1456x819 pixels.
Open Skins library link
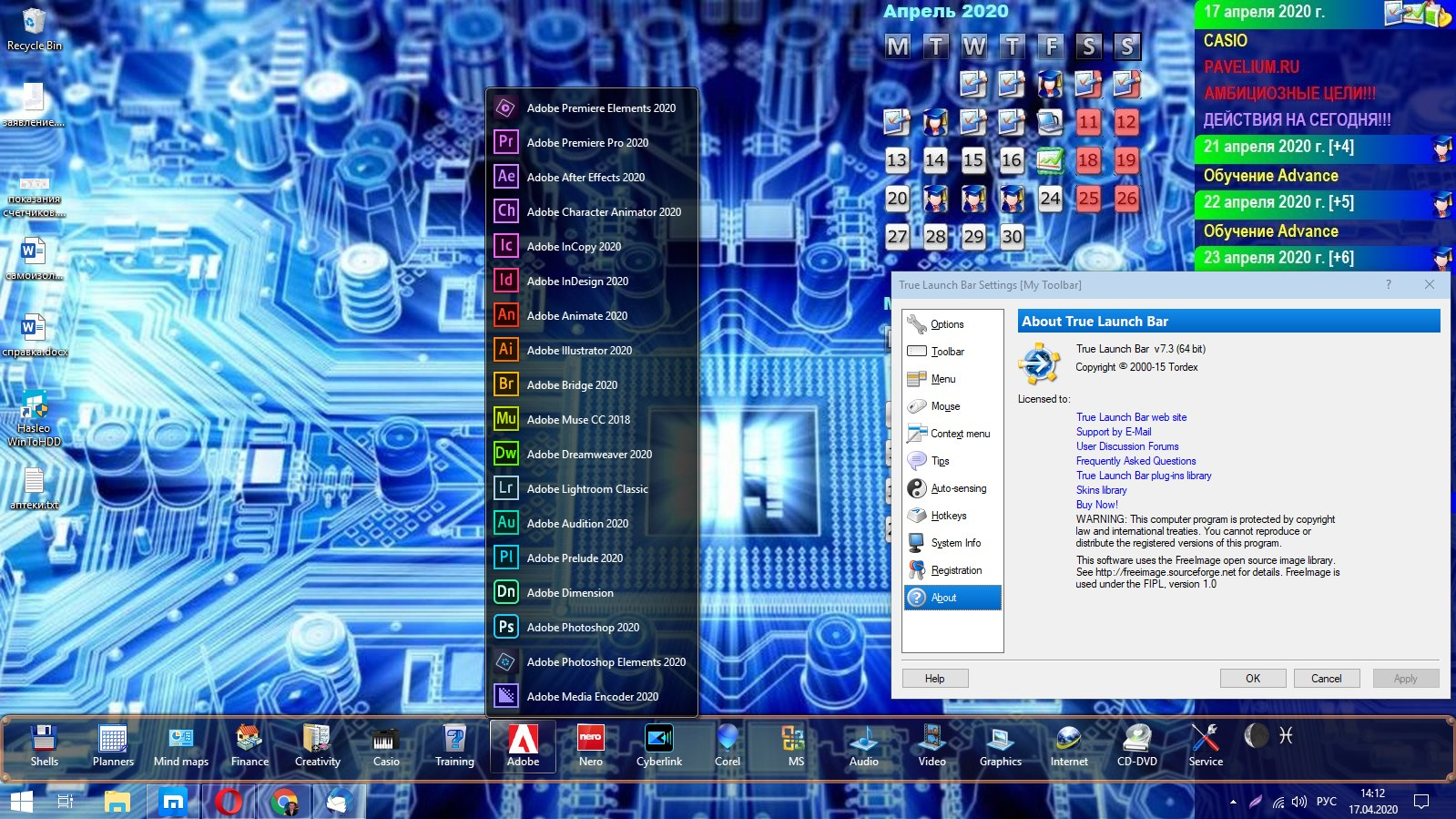(x=1101, y=490)
